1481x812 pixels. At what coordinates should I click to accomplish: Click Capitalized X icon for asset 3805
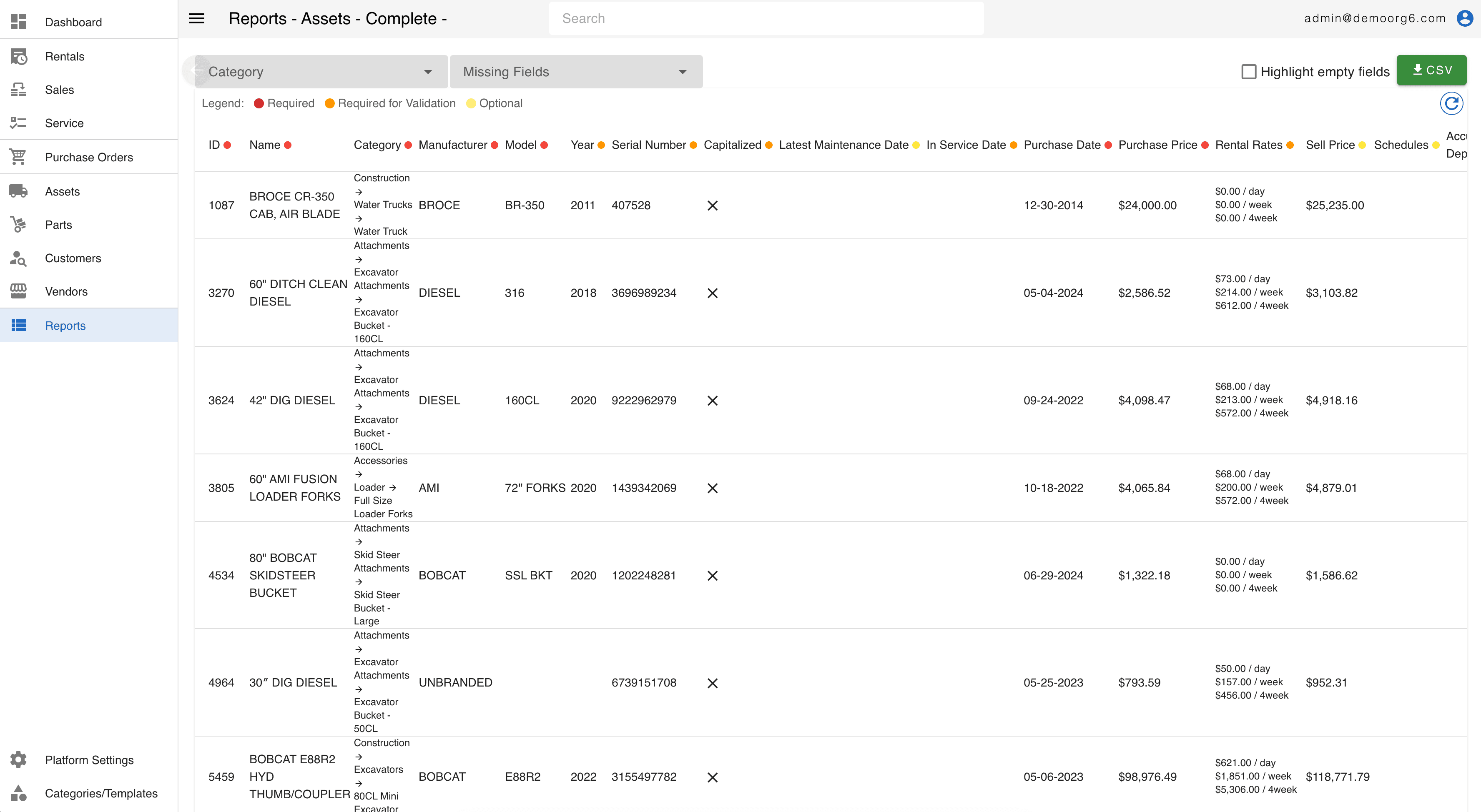[x=712, y=488]
